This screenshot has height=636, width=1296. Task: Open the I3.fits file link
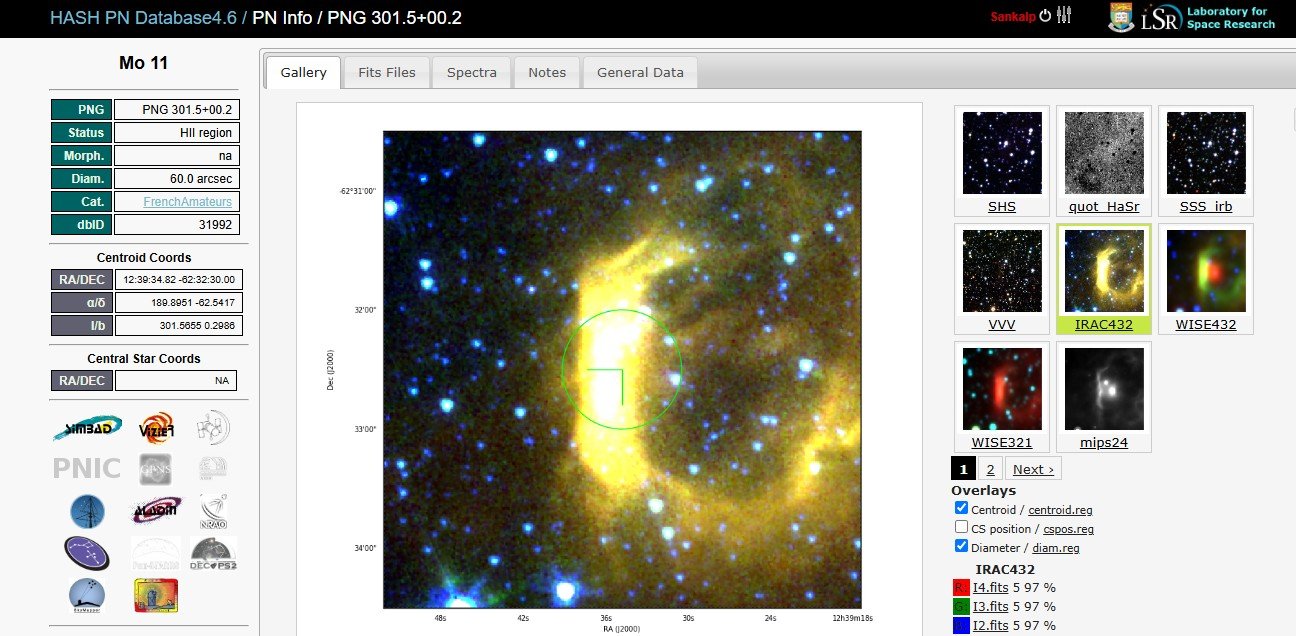tap(990, 606)
